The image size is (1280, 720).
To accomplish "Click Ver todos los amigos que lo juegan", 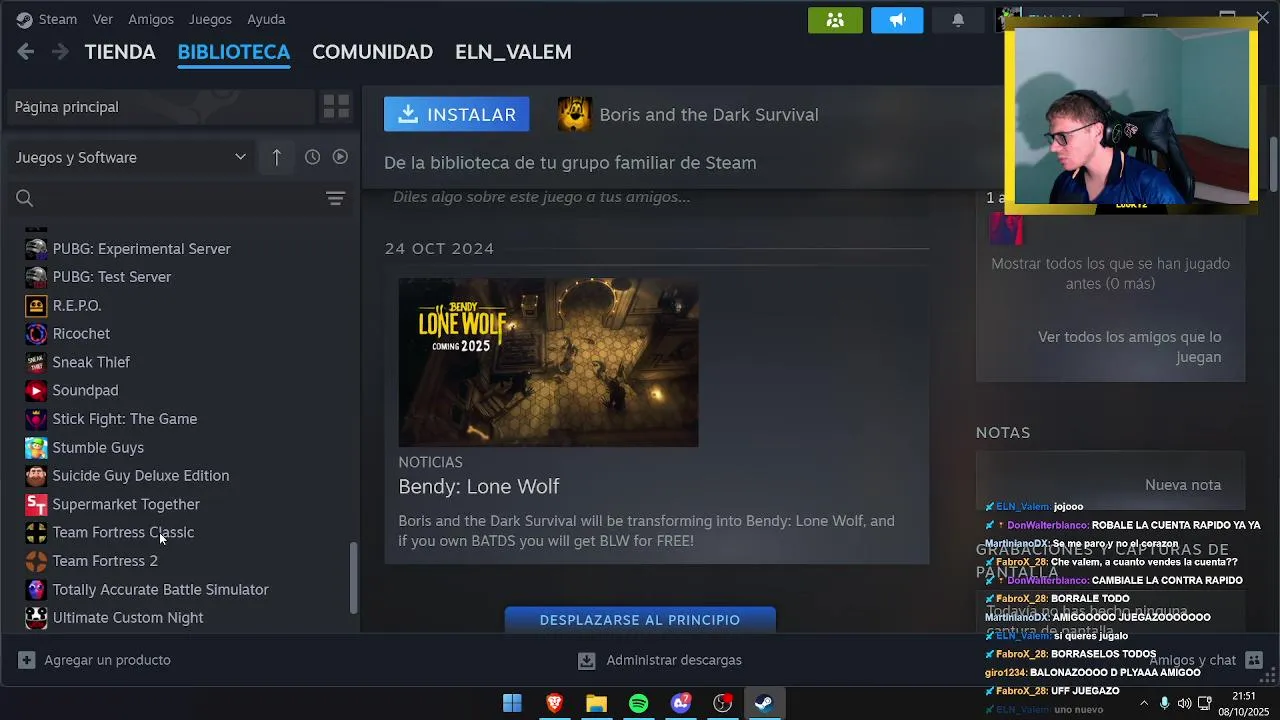I will (1129, 347).
